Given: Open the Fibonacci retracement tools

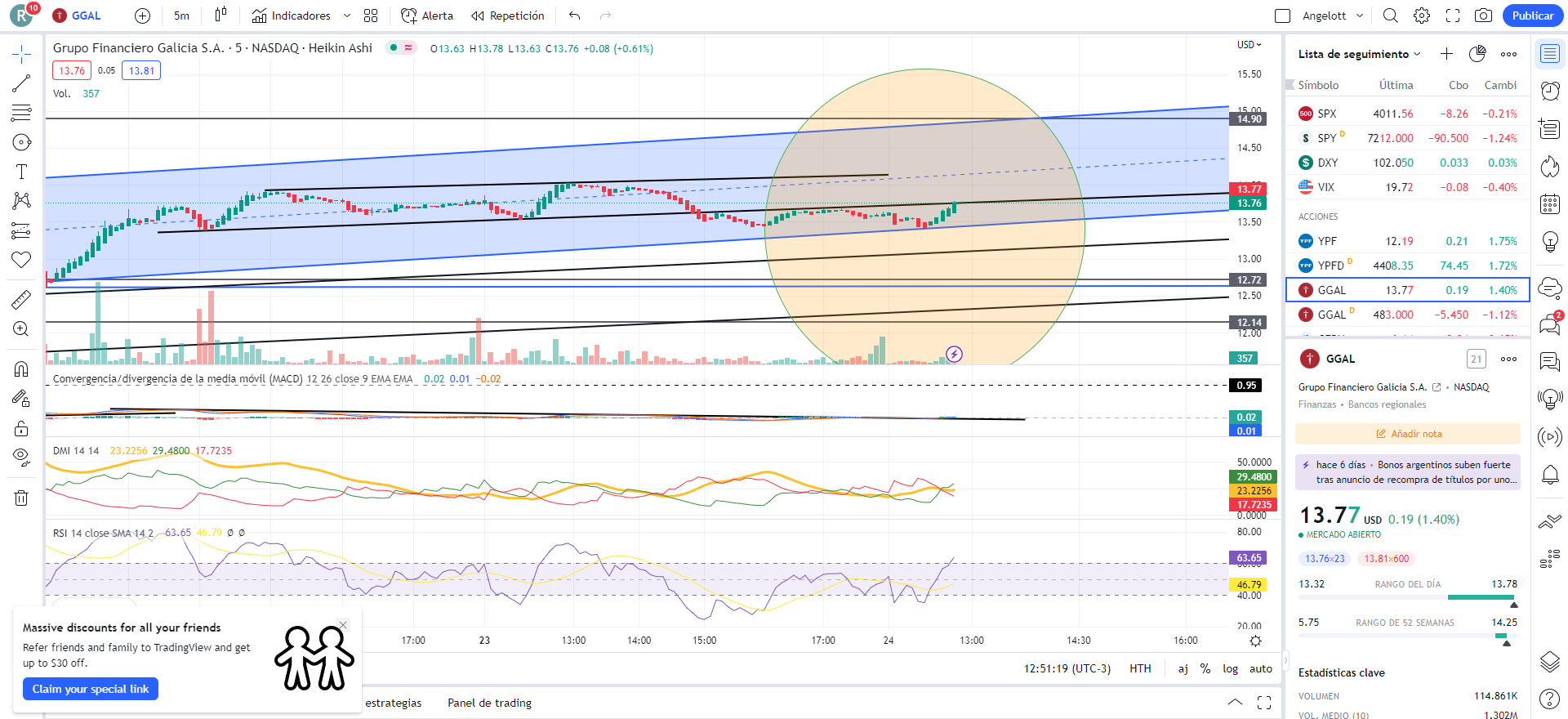Looking at the screenshot, I should (21, 113).
